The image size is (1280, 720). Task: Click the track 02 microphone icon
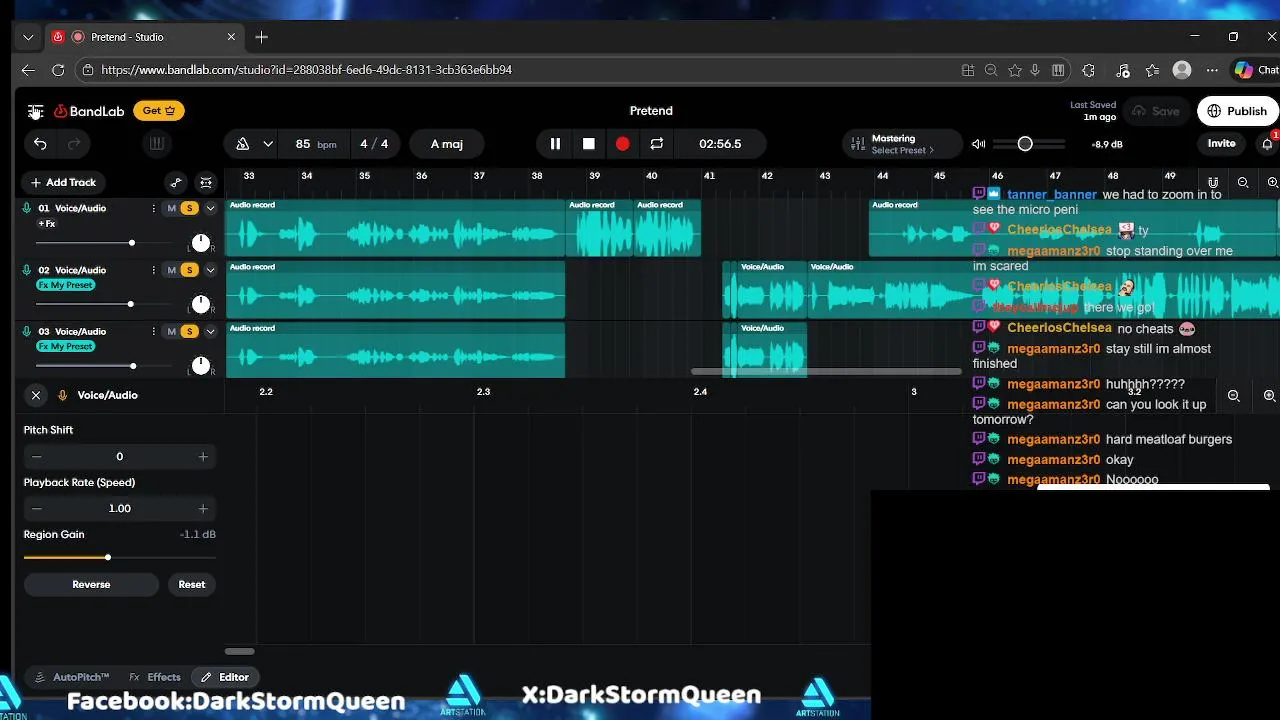[x=27, y=270]
